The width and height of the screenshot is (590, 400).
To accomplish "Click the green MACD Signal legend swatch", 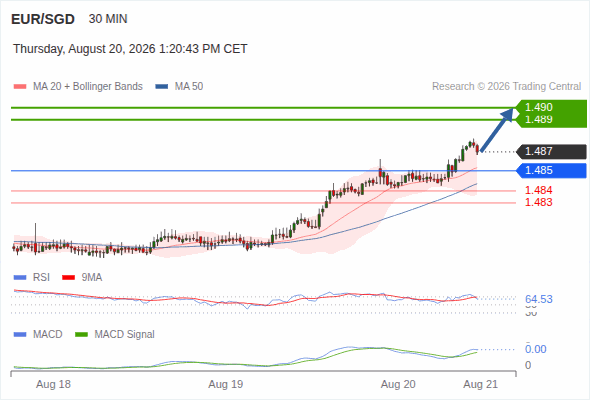I will (81, 335).
